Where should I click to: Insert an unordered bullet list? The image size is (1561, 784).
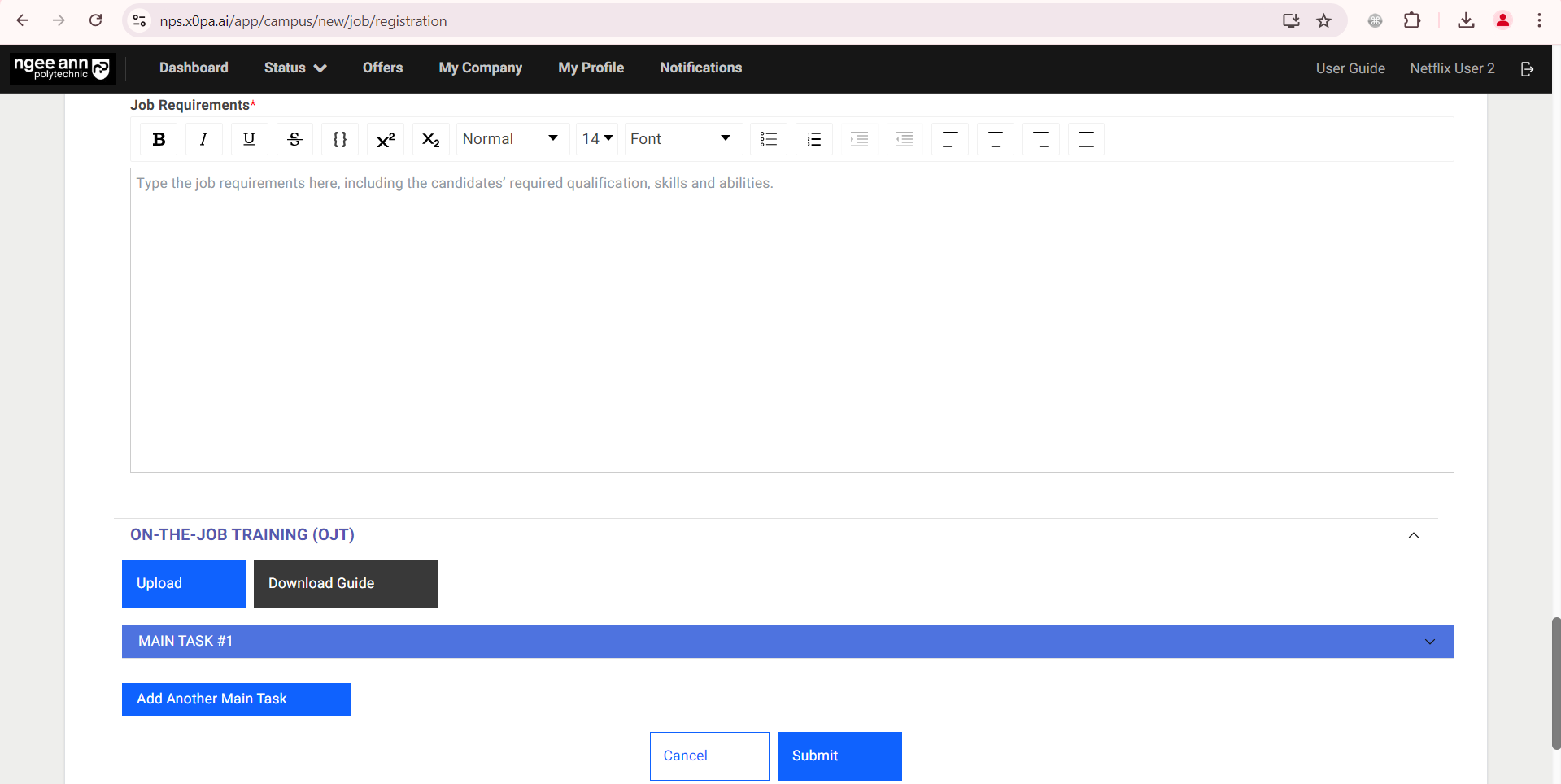(769, 139)
